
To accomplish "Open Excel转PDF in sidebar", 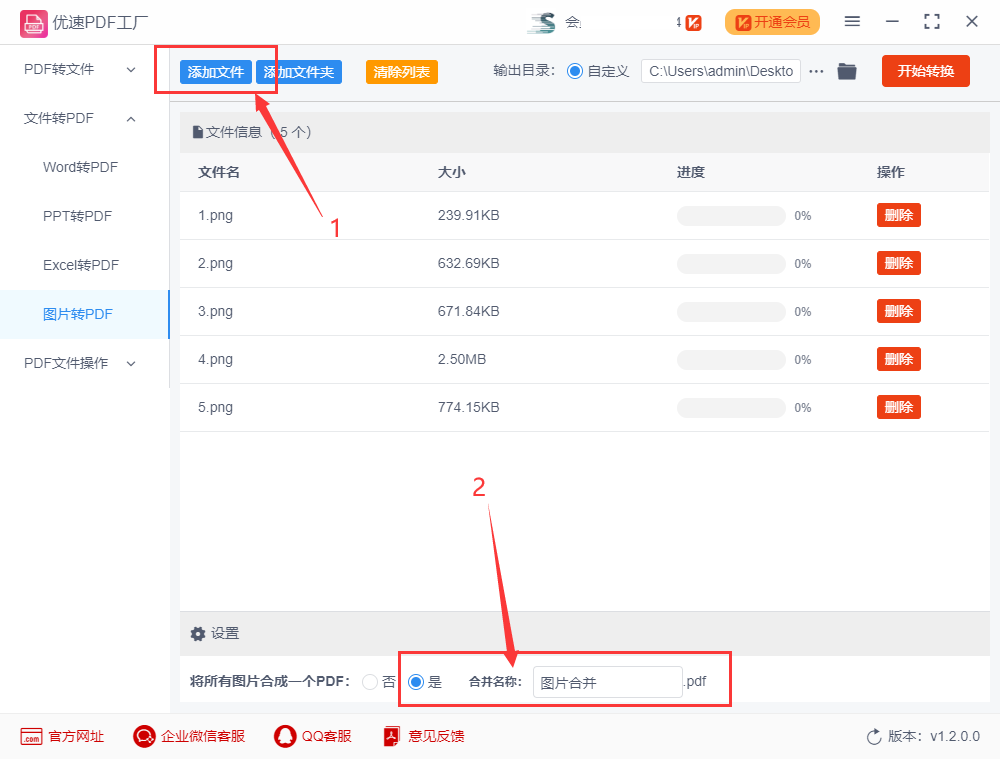I will coord(81,265).
